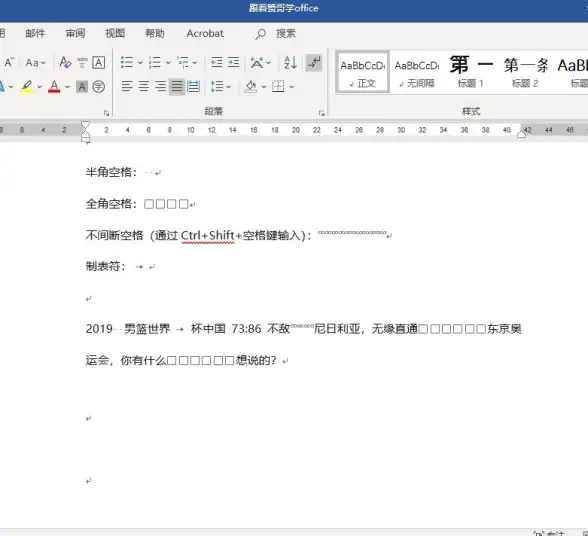
Task: Click the text 半角空格
Action: 109,172
